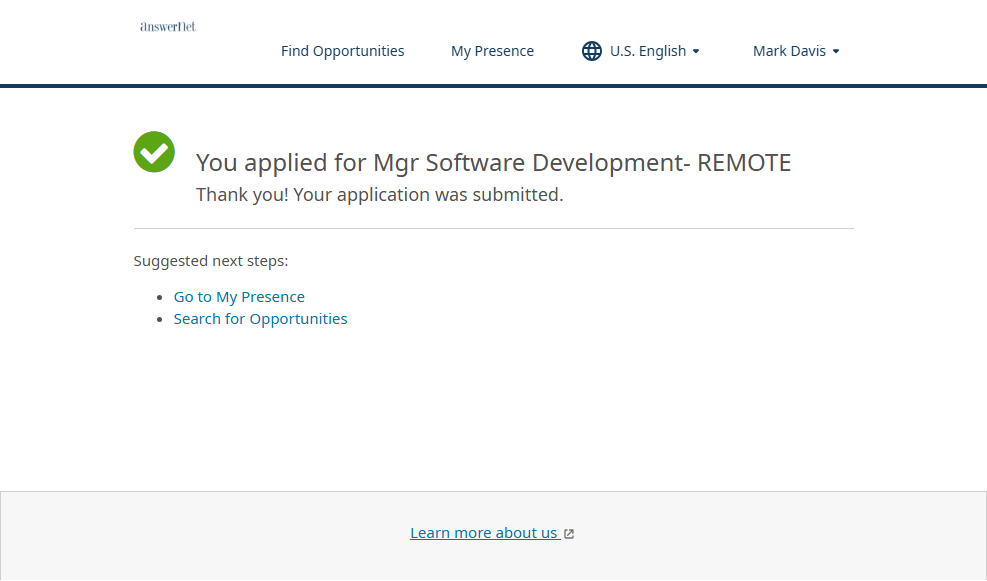The width and height of the screenshot is (987, 581).
Task: Expand the caret arrow beside Mark Davis
Action: [836, 51]
